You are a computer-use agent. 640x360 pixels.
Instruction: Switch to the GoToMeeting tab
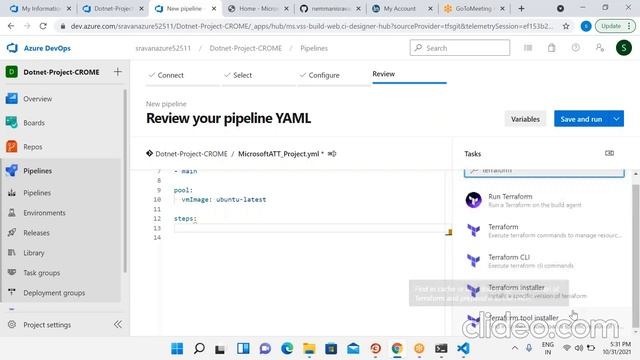point(473,9)
